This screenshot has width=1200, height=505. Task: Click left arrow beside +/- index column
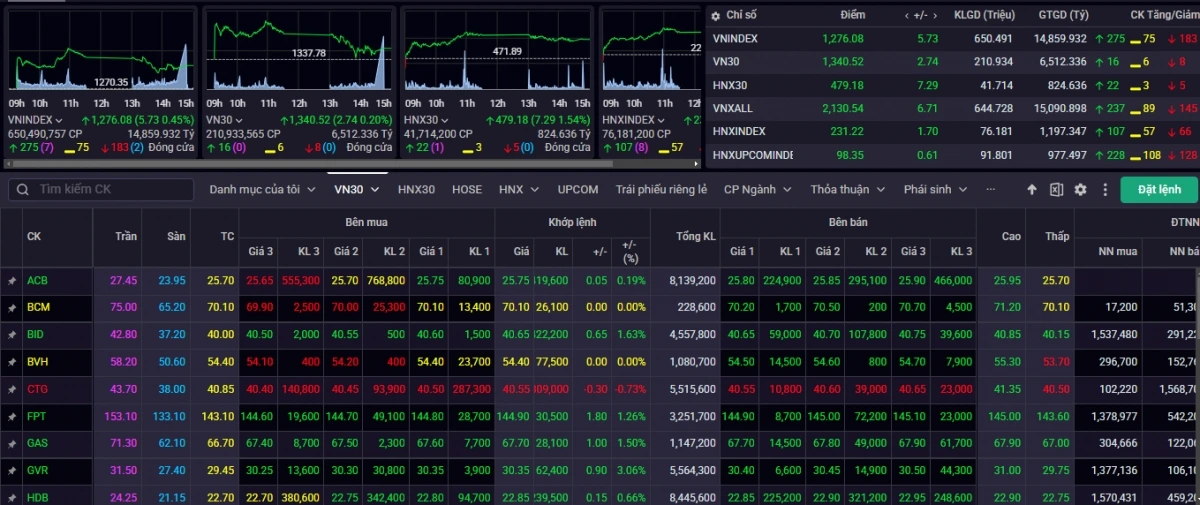click(907, 15)
